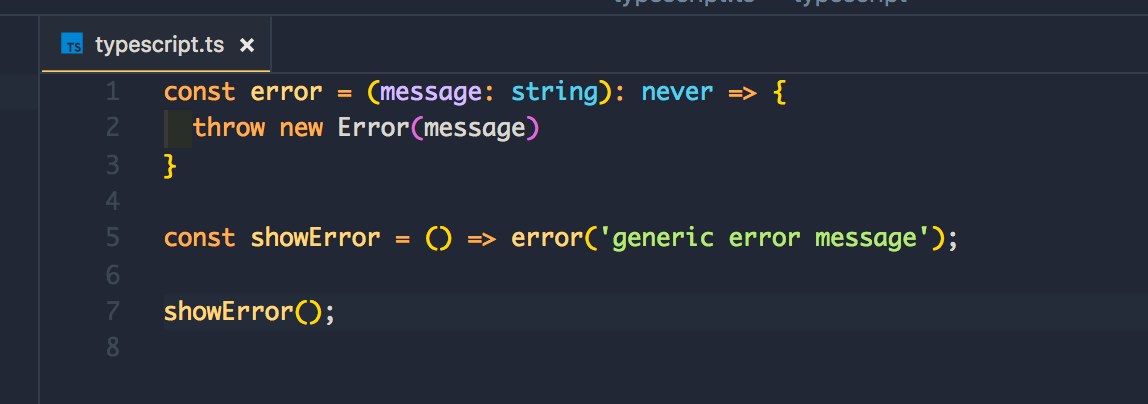Click the 'new' keyword on line 2
1148x404 pixels.
coord(301,128)
